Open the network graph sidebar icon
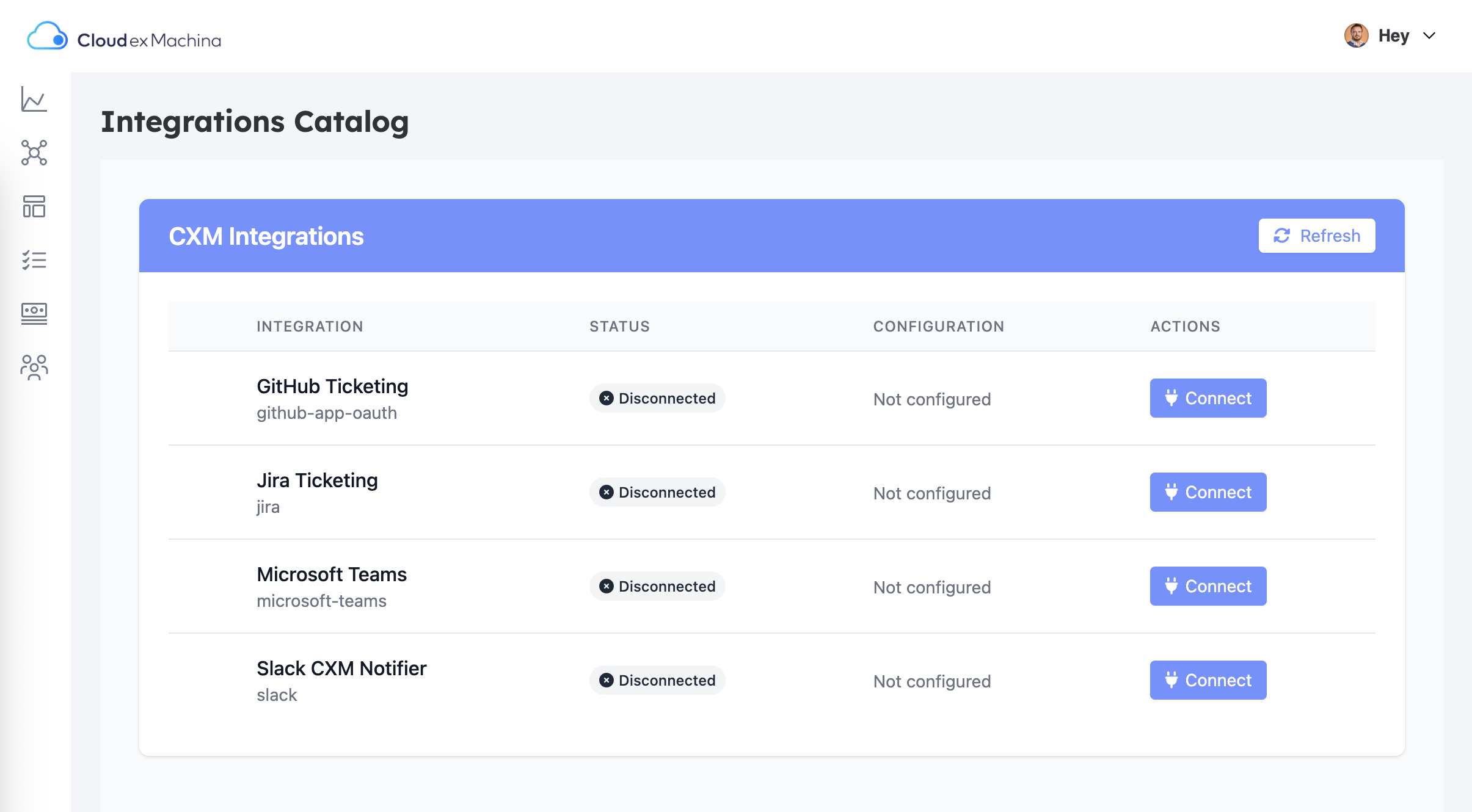Image resolution: width=1472 pixels, height=812 pixels. tap(34, 153)
